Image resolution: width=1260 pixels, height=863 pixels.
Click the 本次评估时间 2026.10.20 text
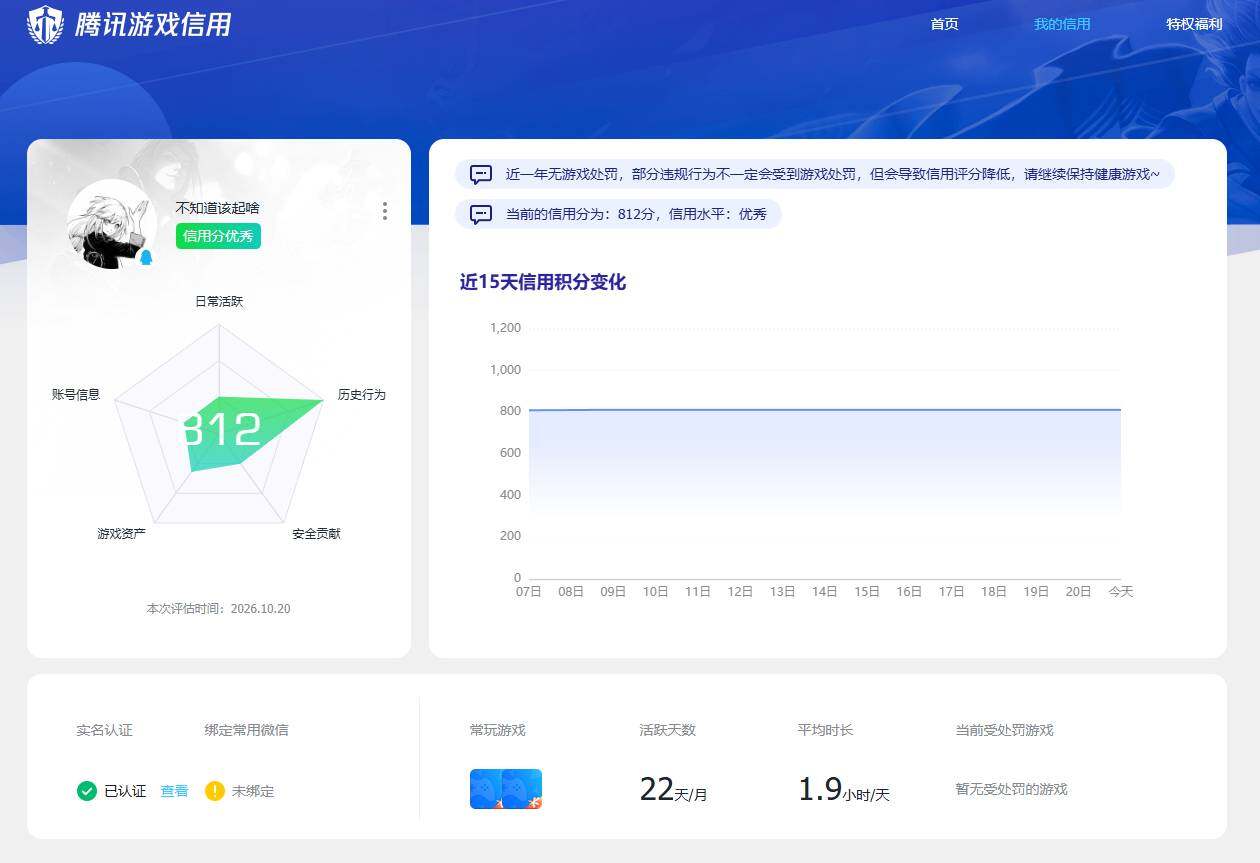pos(218,609)
